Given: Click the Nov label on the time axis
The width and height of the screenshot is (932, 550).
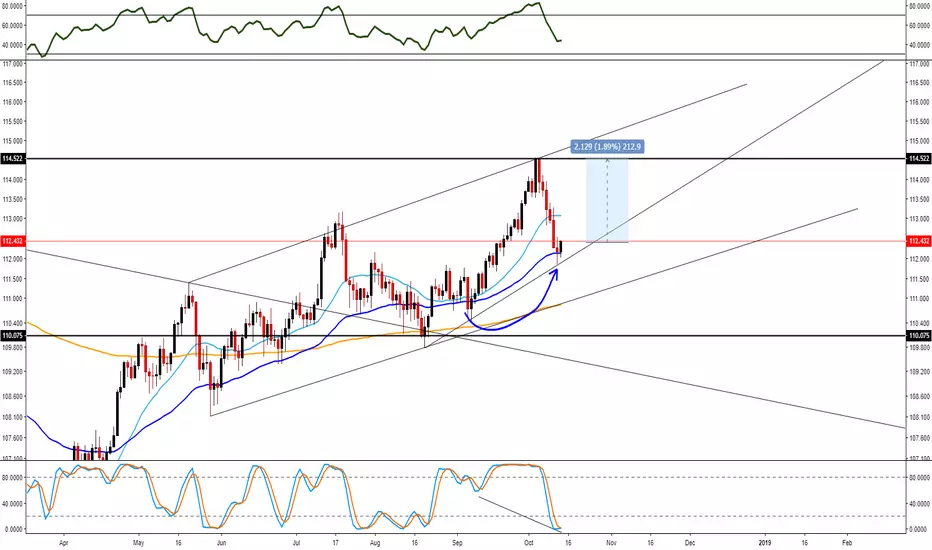Looking at the screenshot, I should (611, 542).
